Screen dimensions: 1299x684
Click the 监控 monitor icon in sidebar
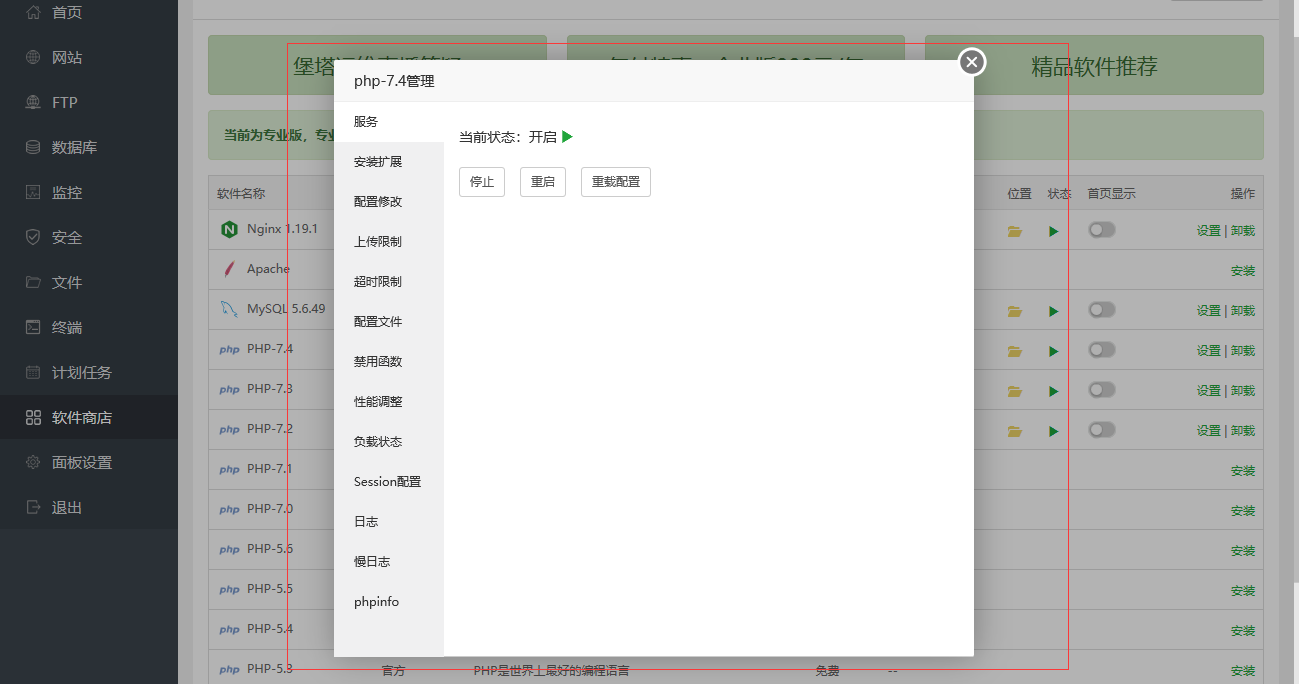click(x=33, y=192)
